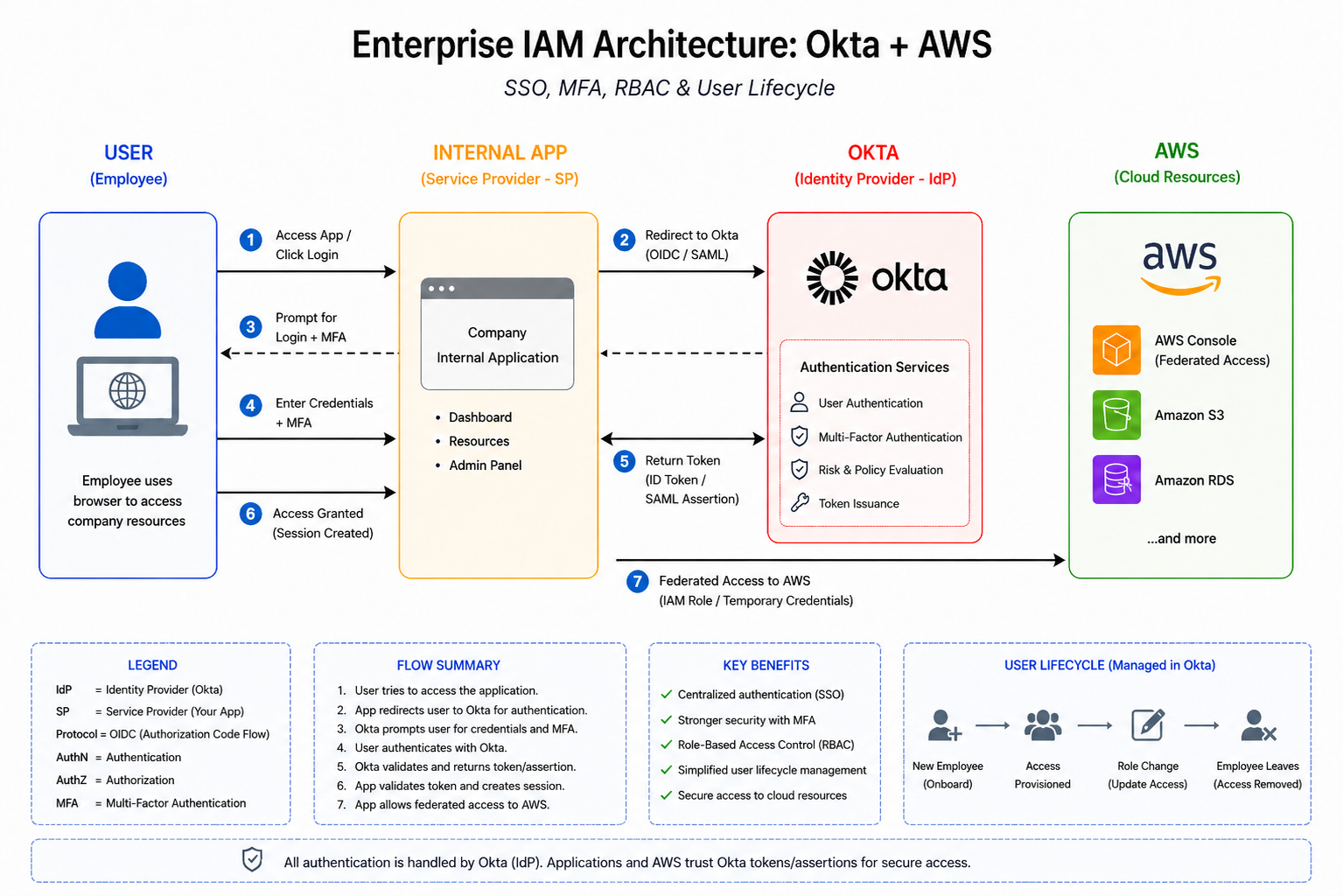Click the 'IdP = Identity Provider (Okta)' legend row
This screenshot has width=1343, height=896.
139,689
